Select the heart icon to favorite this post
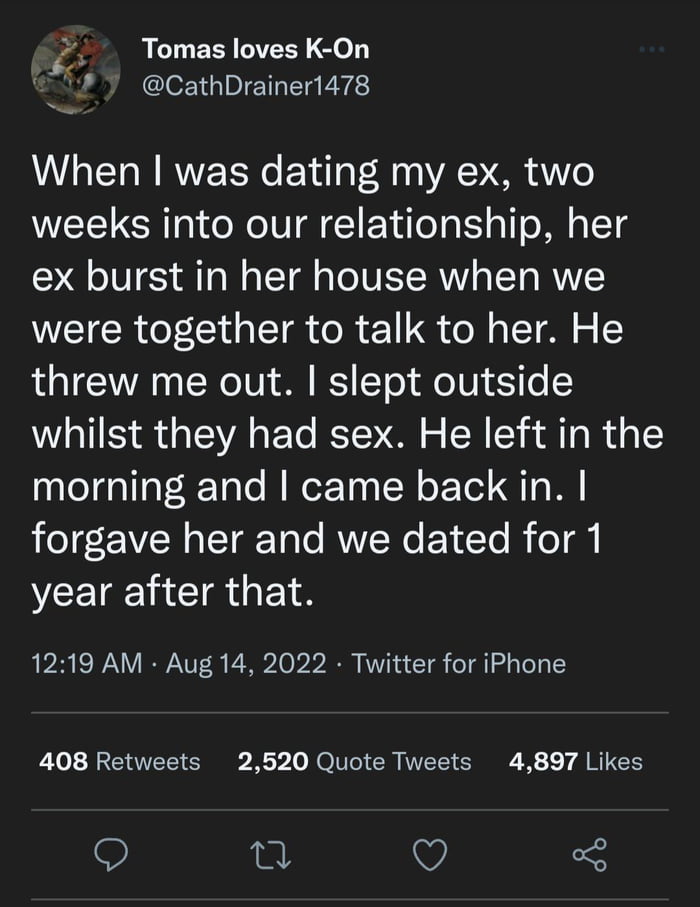Screen dimensions: 700x907 [429, 853]
